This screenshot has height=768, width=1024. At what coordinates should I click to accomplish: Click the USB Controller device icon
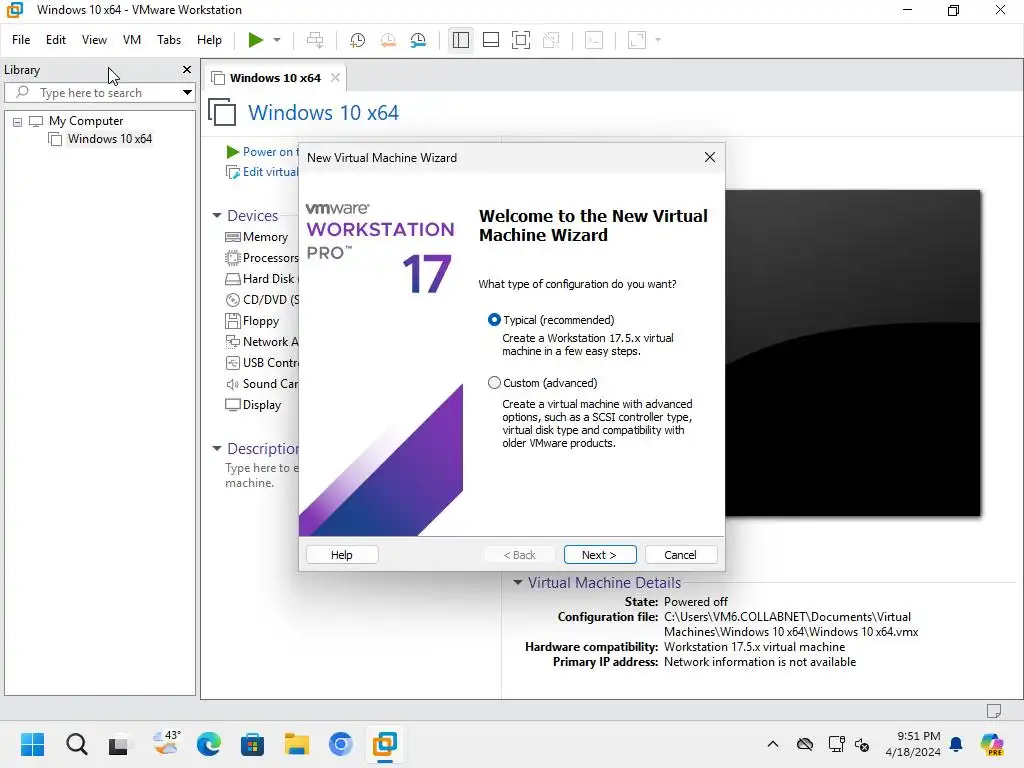click(x=232, y=362)
